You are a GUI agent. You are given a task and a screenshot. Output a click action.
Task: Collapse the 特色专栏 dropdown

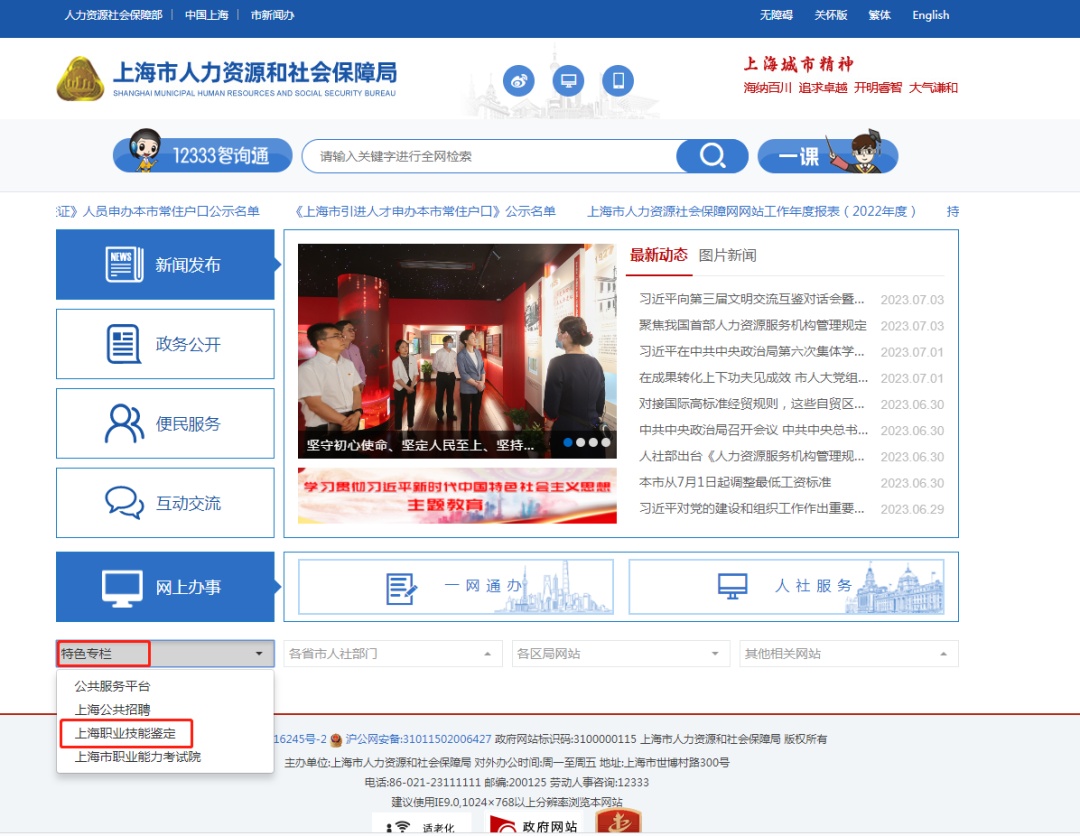pos(259,654)
